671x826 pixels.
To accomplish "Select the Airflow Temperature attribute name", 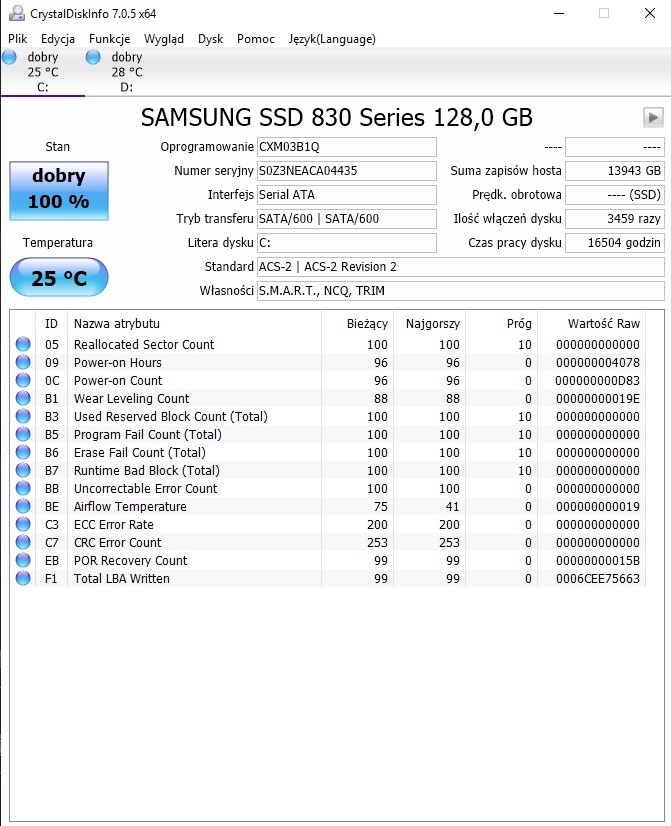I will (130, 506).
